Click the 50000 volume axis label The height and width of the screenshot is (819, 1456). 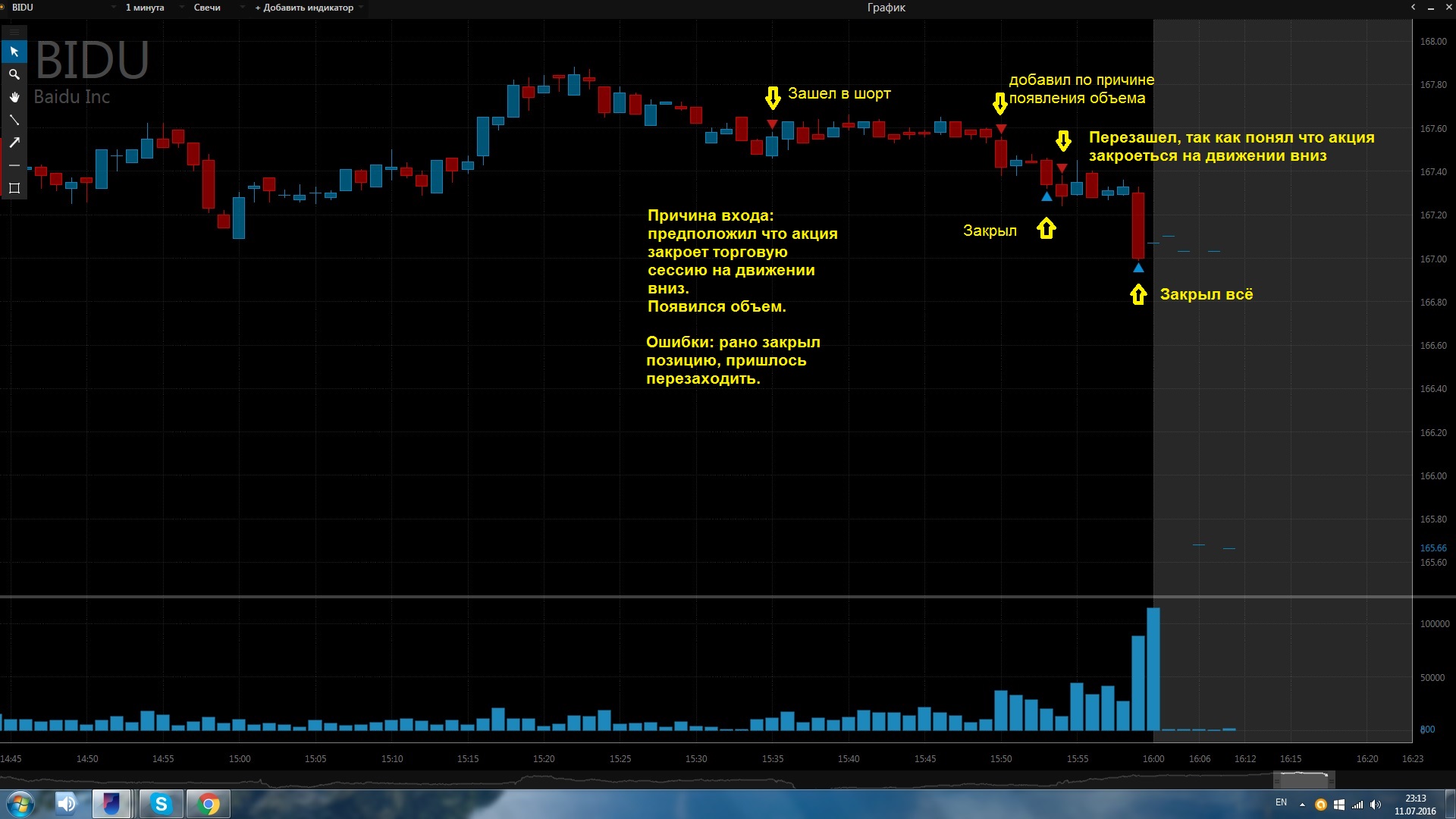[1432, 677]
